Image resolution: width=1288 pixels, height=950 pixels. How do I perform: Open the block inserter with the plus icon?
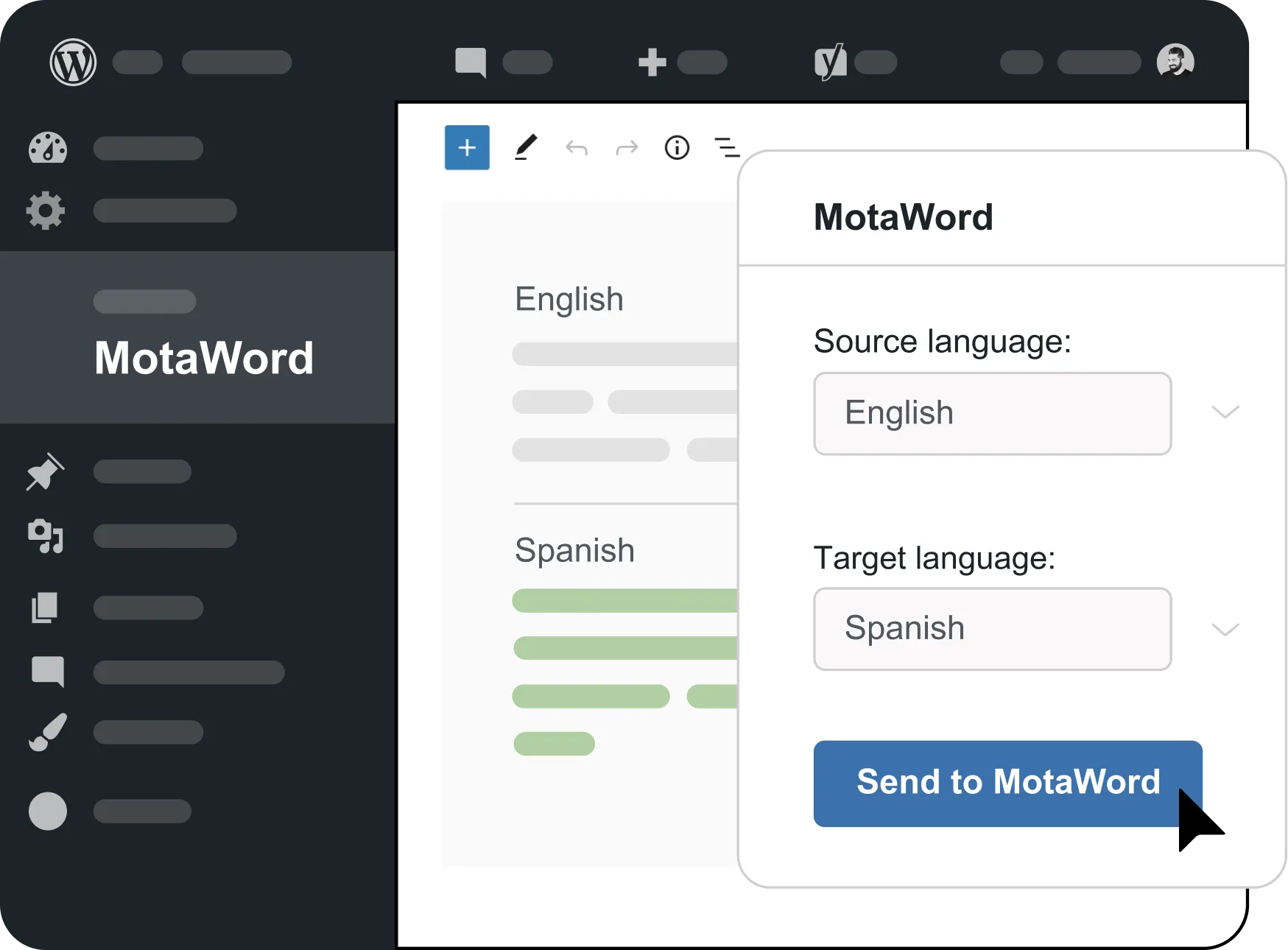click(x=467, y=147)
